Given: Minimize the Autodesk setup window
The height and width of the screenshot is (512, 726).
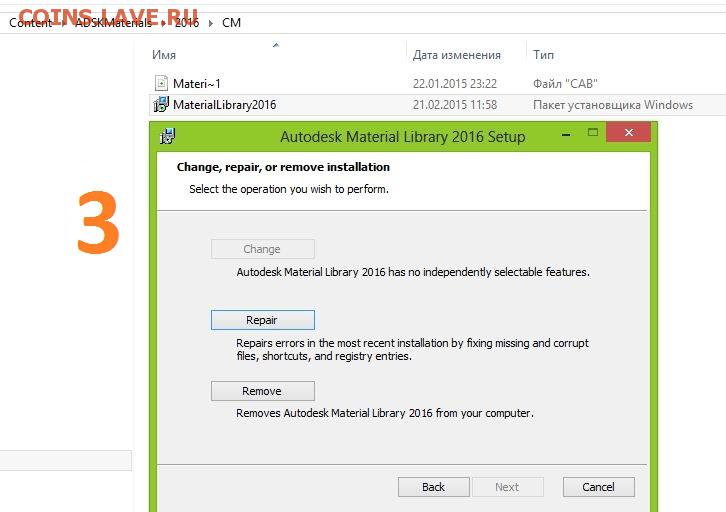Looking at the screenshot, I should [566, 134].
